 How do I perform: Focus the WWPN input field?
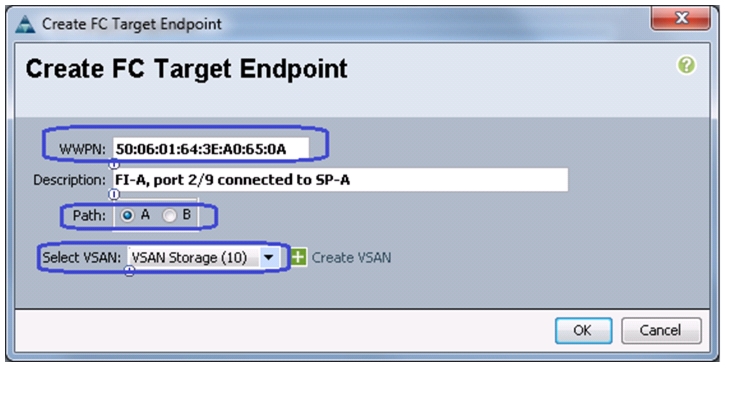[x=211, y=149]
